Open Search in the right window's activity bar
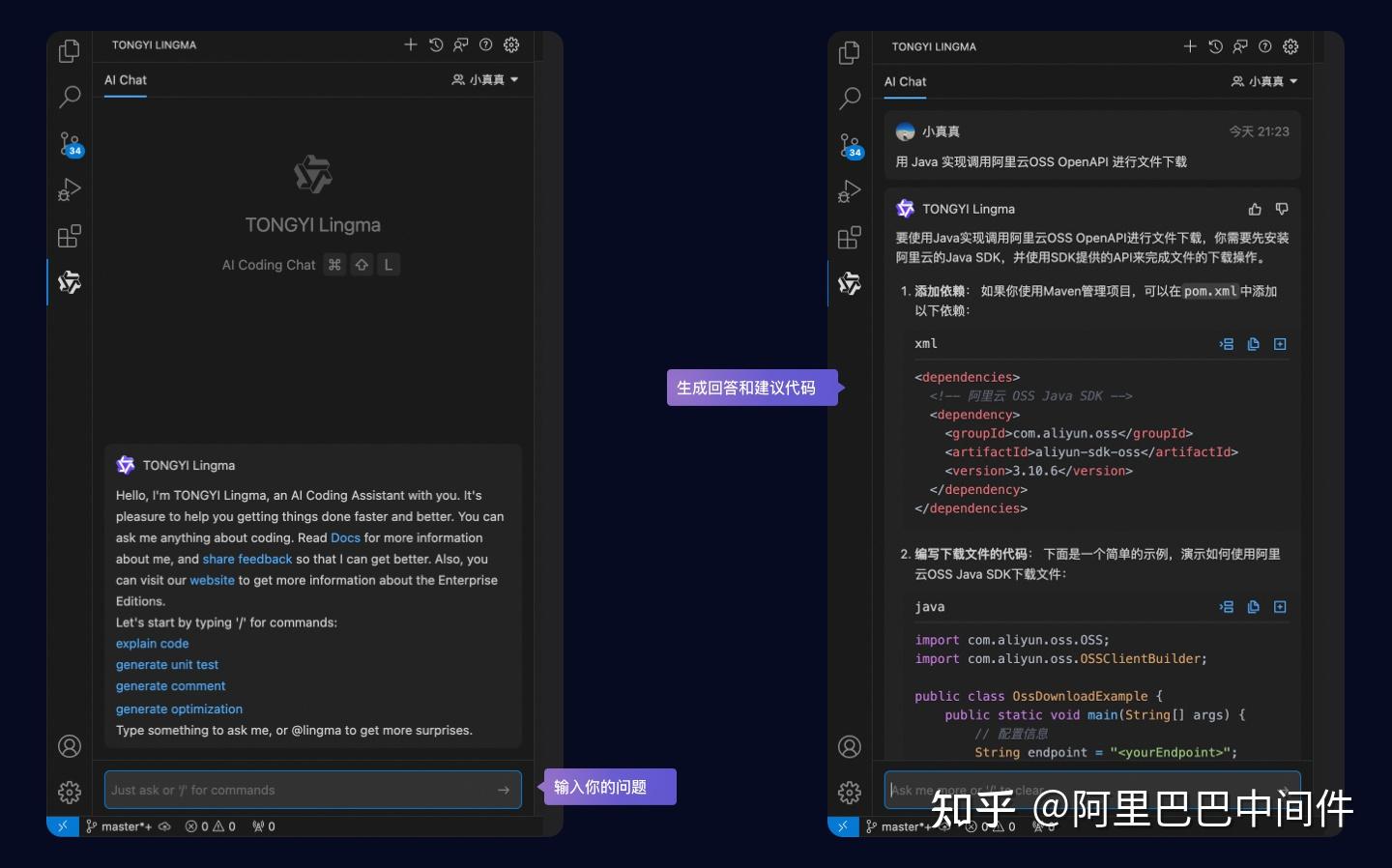Viewport: 1392px width, 868px height. click(850, 99)
